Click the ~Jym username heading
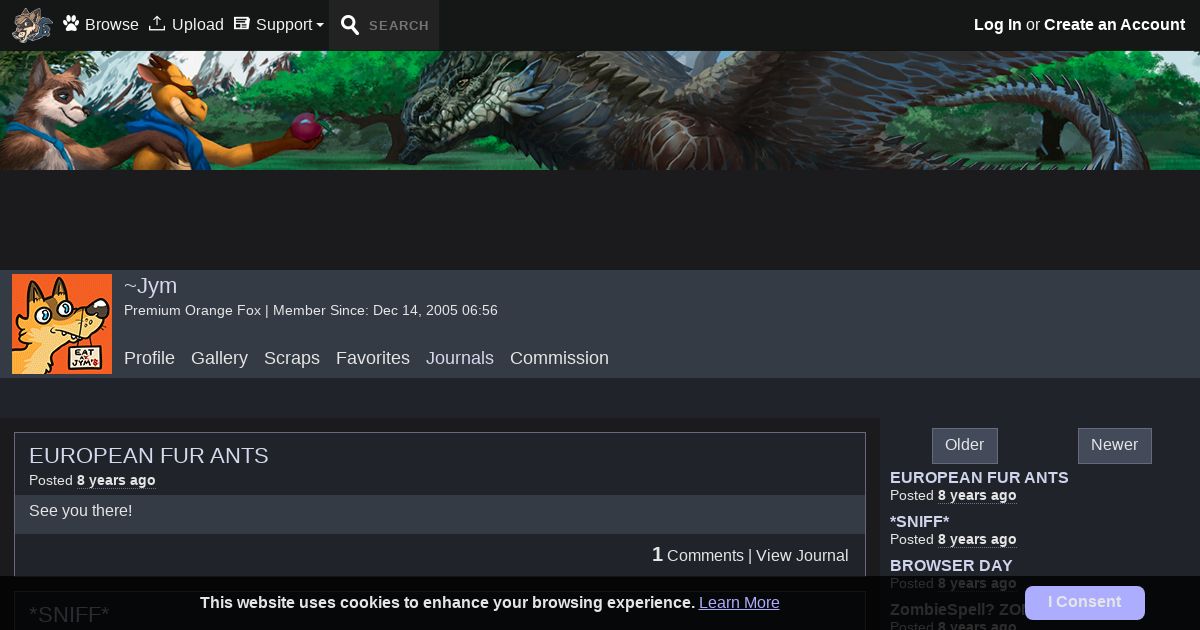1200x630 pixels. [150, 285]
